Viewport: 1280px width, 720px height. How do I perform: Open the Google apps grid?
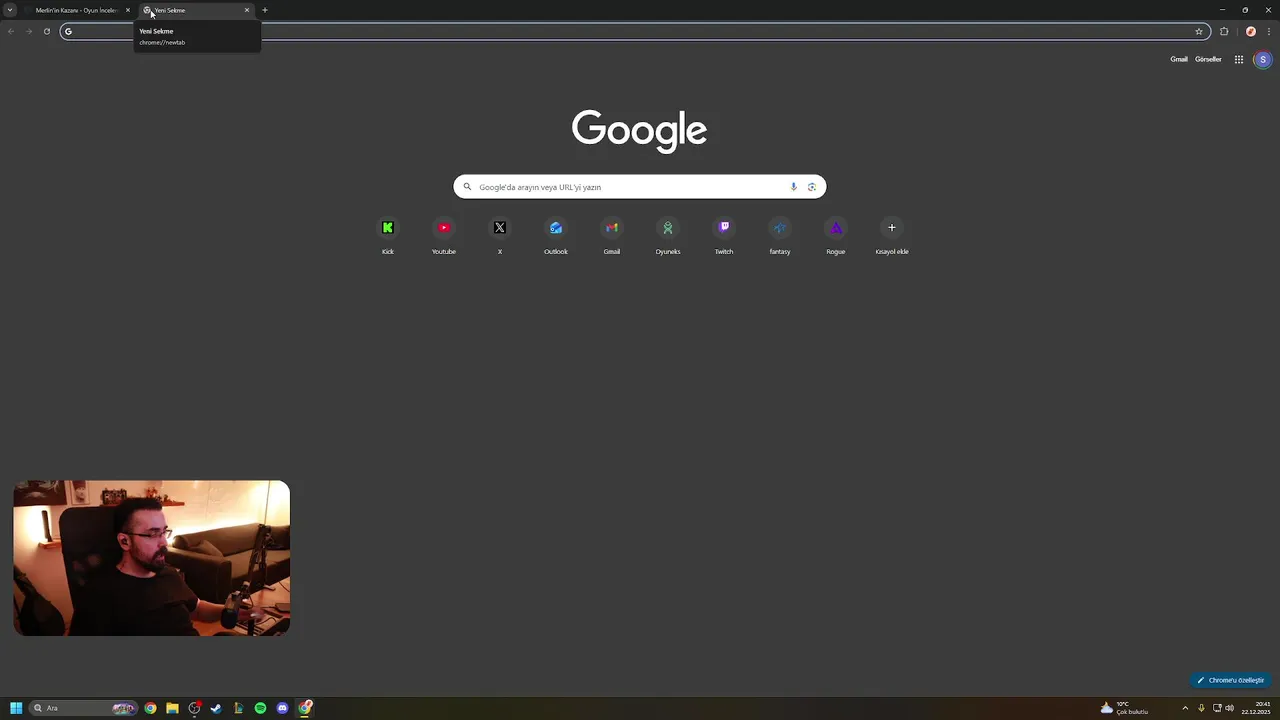click(1239, 59)
